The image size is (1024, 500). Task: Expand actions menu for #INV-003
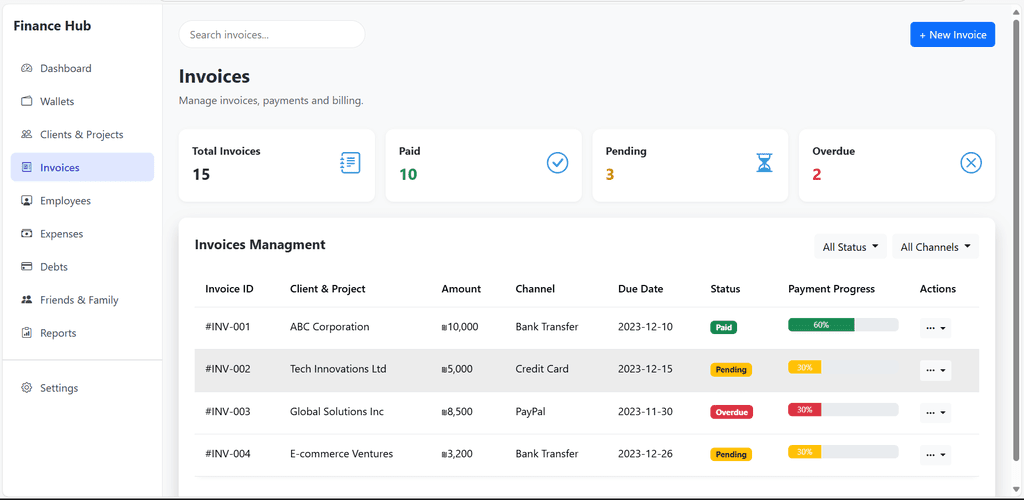tap(935, 413)
